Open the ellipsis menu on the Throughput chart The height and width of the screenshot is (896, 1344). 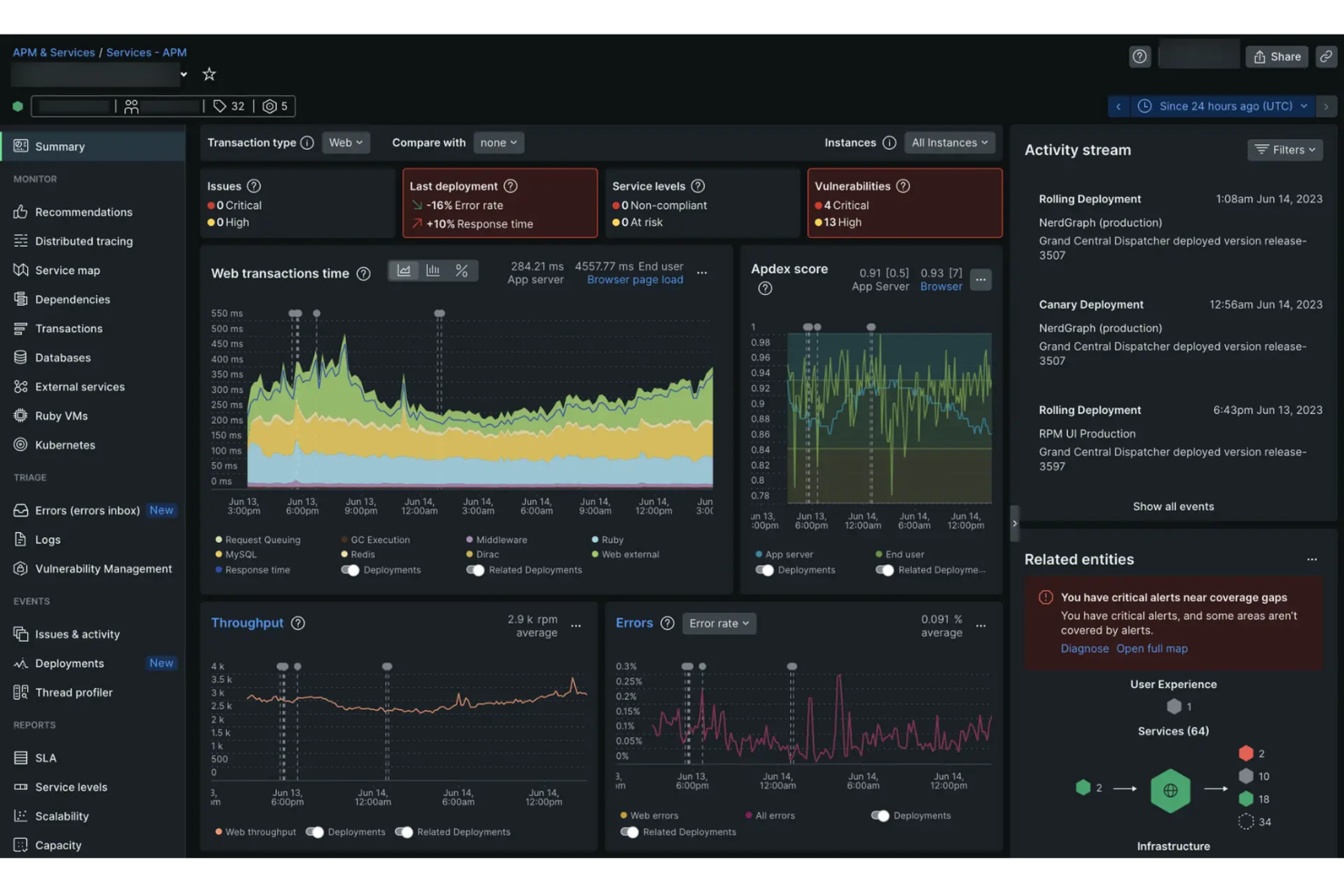576,625
